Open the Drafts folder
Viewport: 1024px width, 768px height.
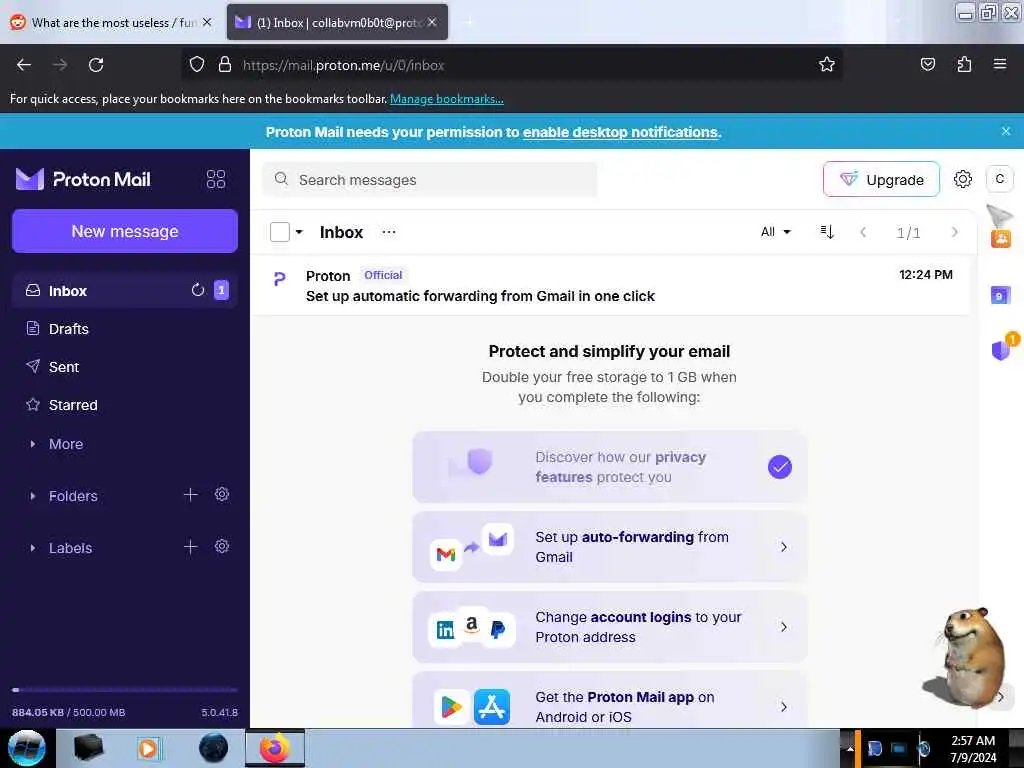(x=124, y=328)
